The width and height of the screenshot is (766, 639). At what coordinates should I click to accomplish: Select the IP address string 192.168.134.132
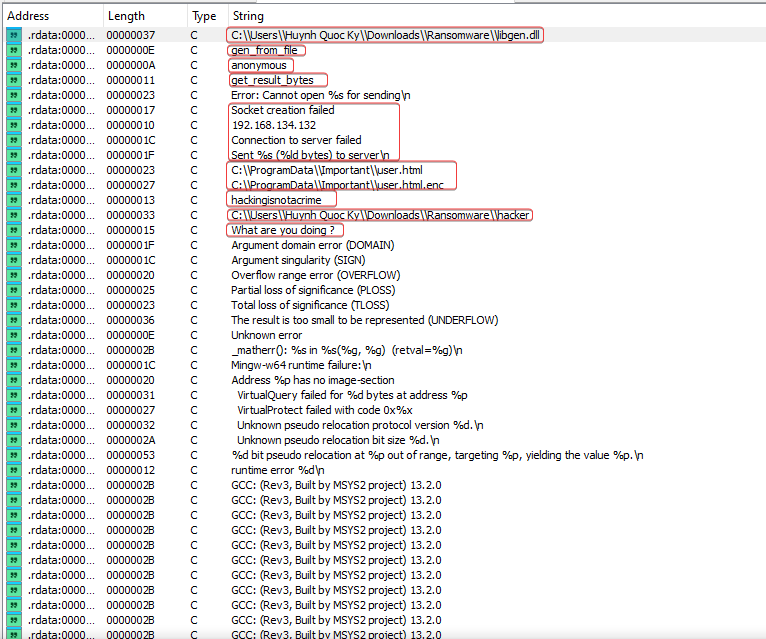[274, 125]
